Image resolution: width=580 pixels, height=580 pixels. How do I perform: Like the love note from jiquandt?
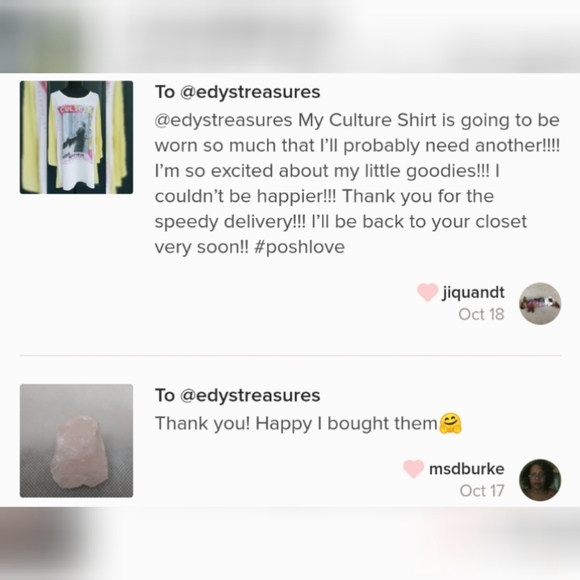[x=428, y=292]
